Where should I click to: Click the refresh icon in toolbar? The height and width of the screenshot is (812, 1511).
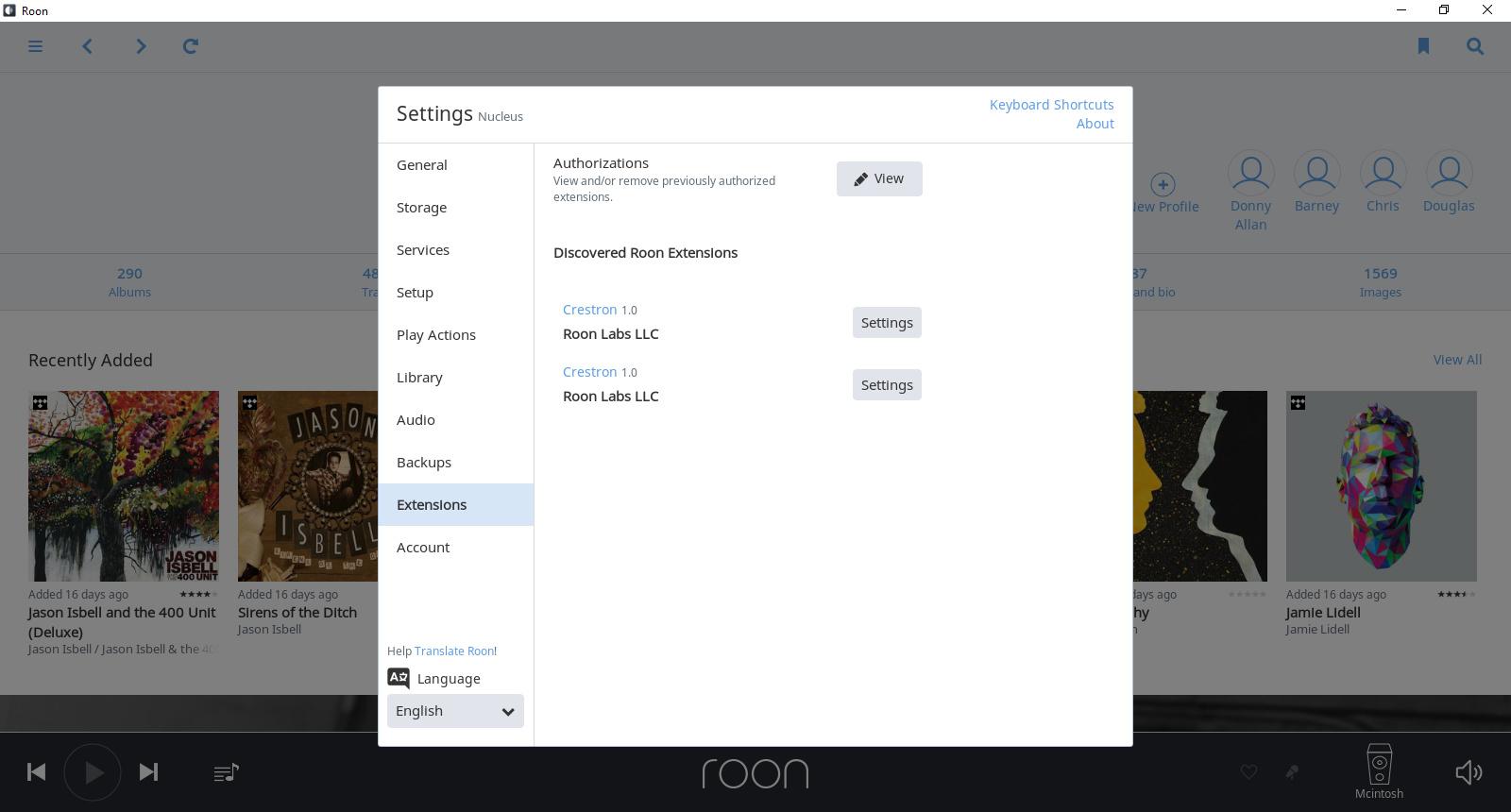pos(191,46)
